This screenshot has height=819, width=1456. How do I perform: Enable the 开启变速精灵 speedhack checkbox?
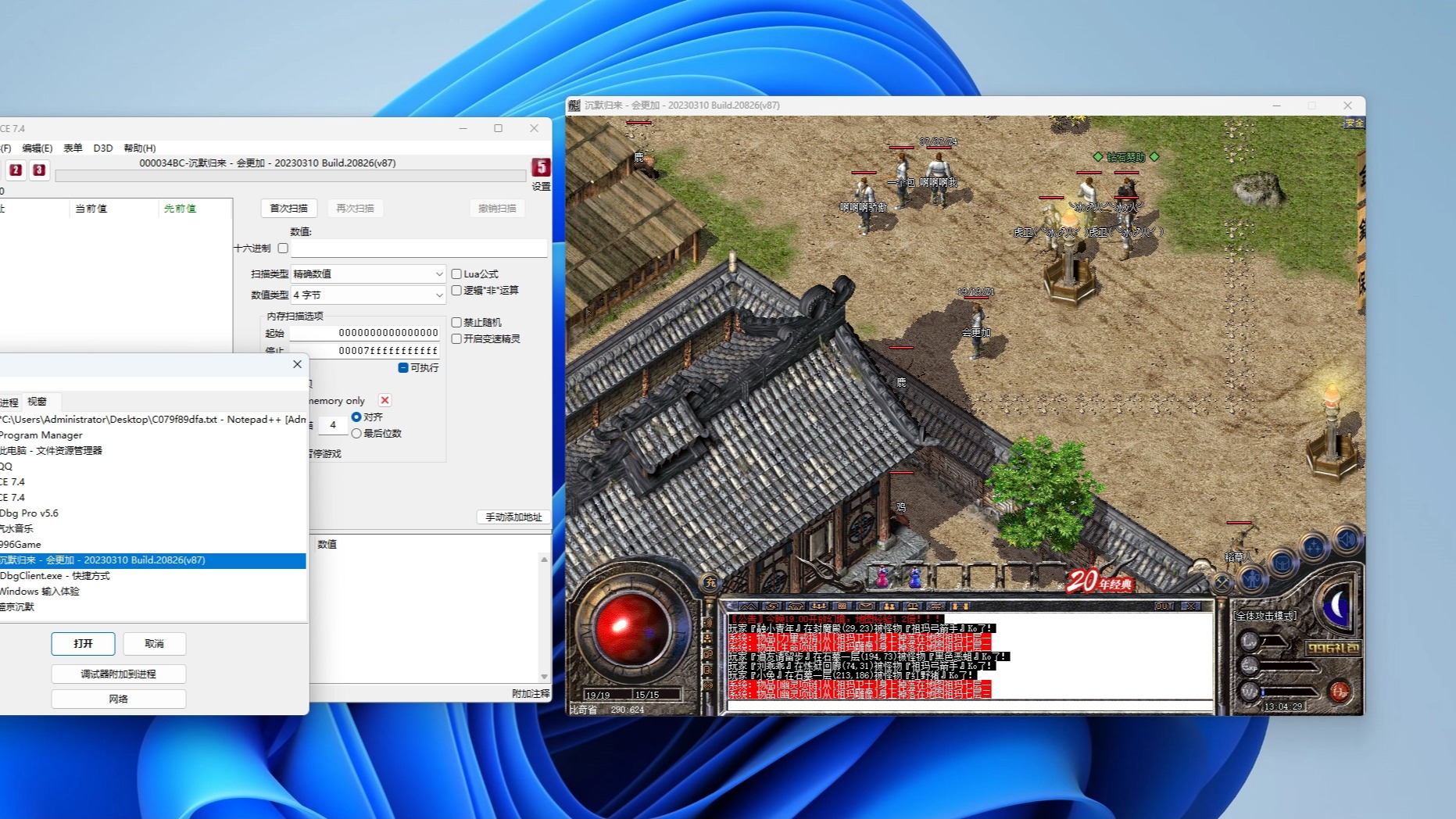[456, 338]
